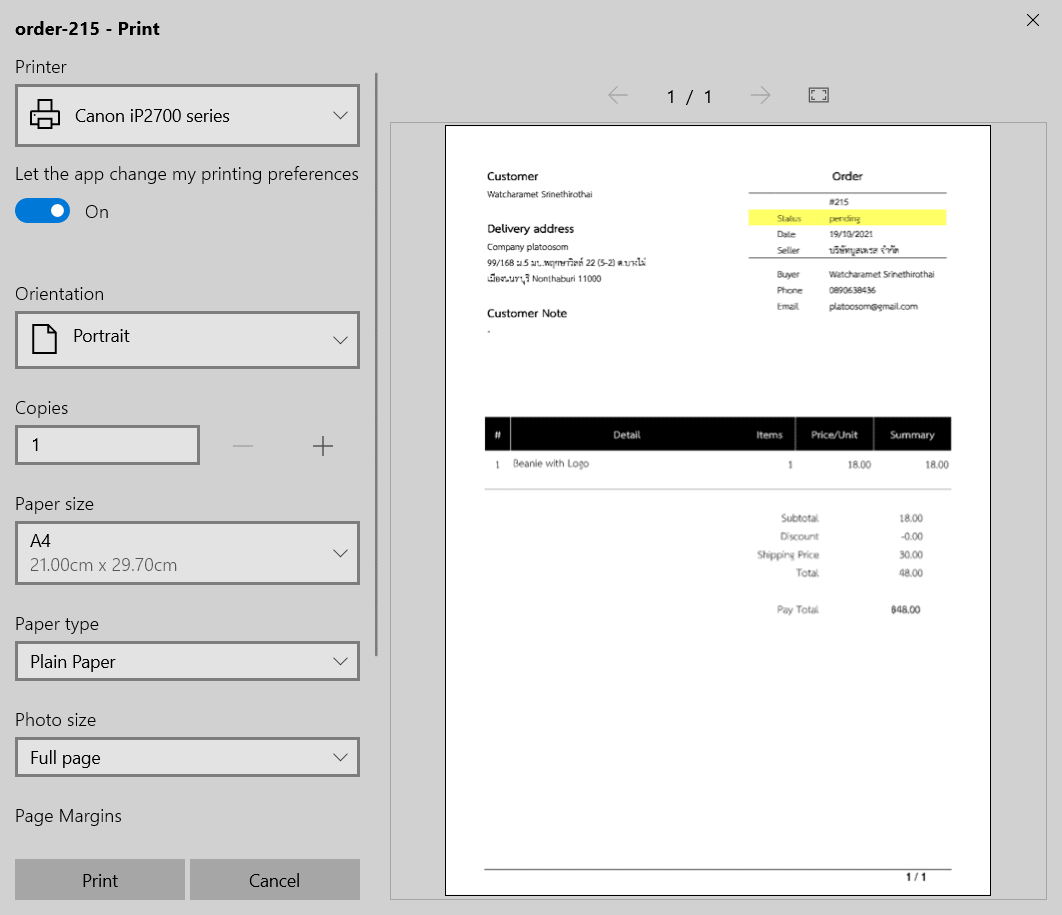Image resolution: width=1062 pixels, height=915 pixels.
Task: Open the Printer dropdown list
Action: tap(187, 115)
